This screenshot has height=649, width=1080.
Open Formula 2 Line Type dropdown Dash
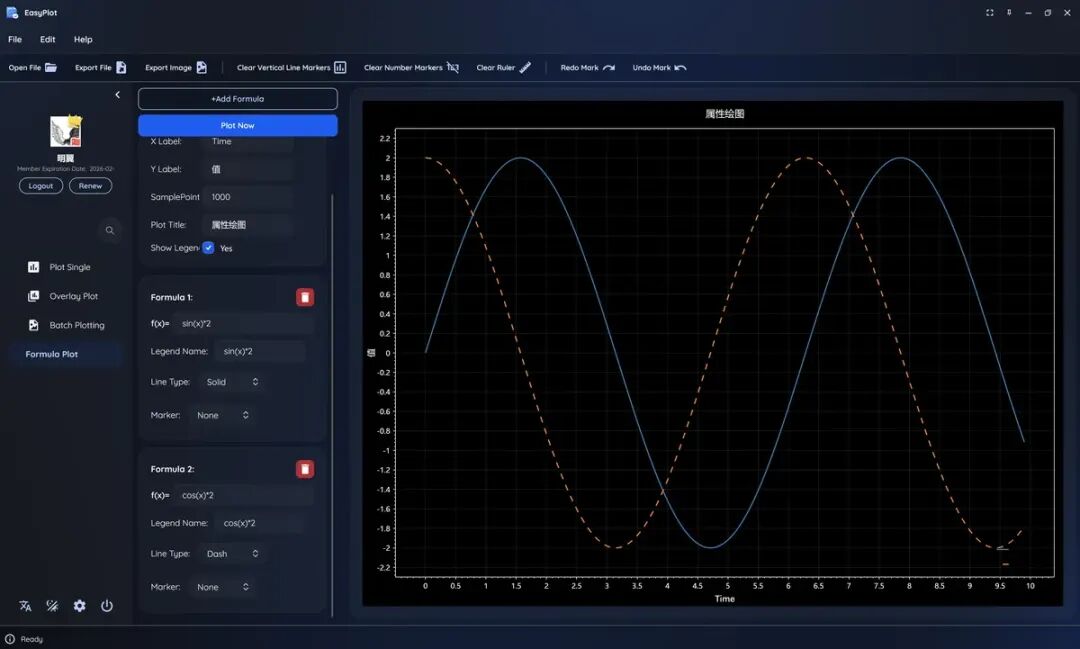pos(232,554)
